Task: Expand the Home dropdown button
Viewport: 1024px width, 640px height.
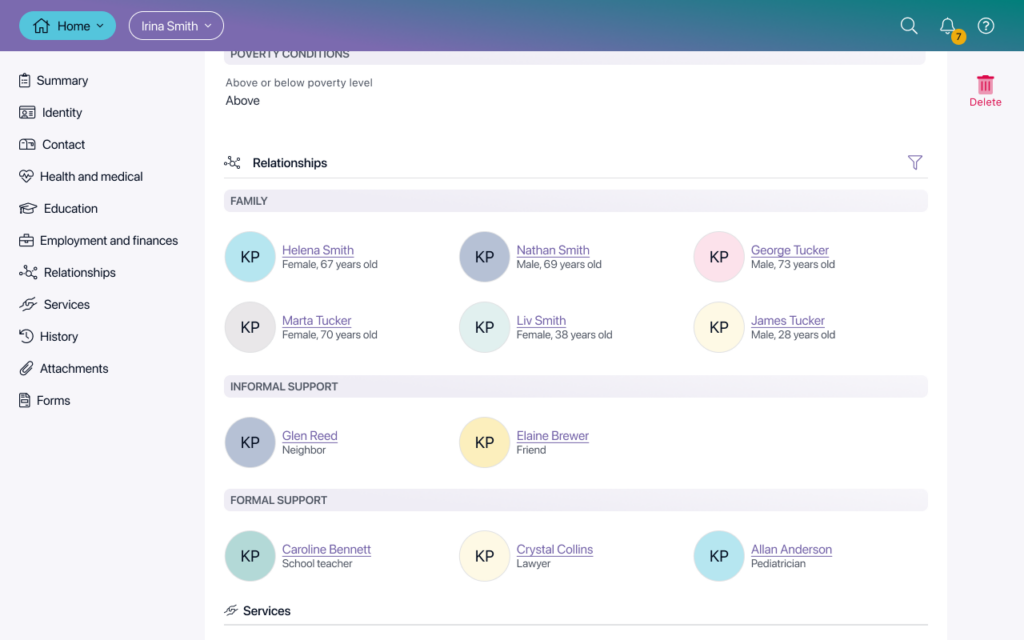Action: pos(67,25)
